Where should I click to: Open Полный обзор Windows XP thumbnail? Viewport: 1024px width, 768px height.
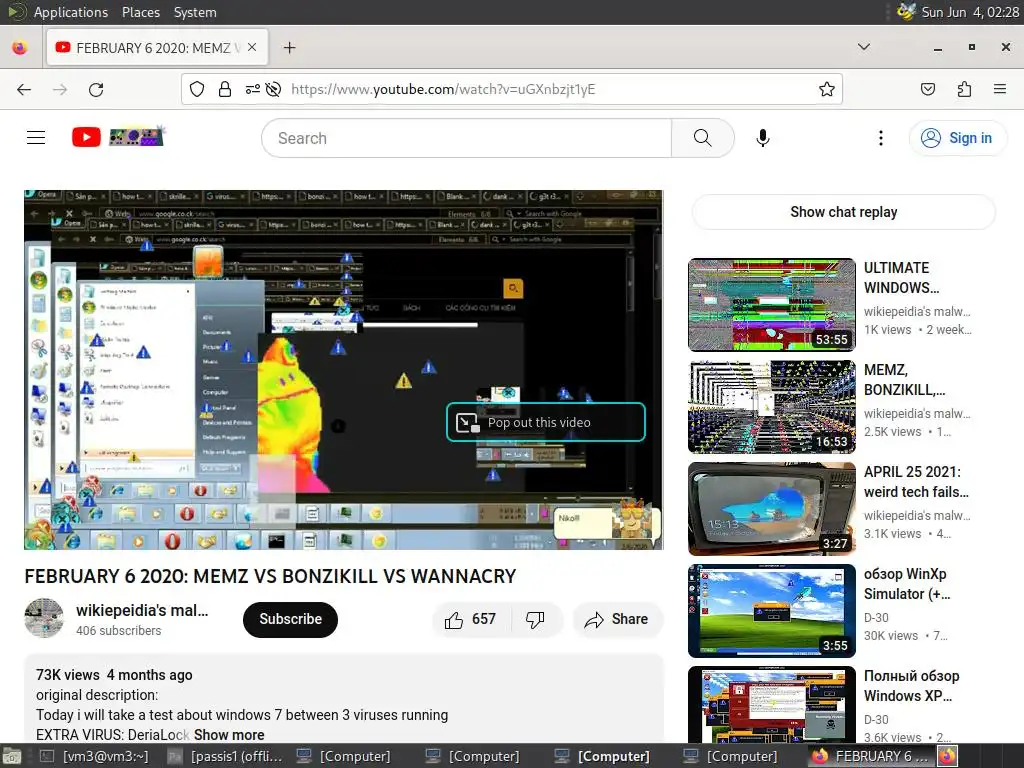[x=772, y=704]
